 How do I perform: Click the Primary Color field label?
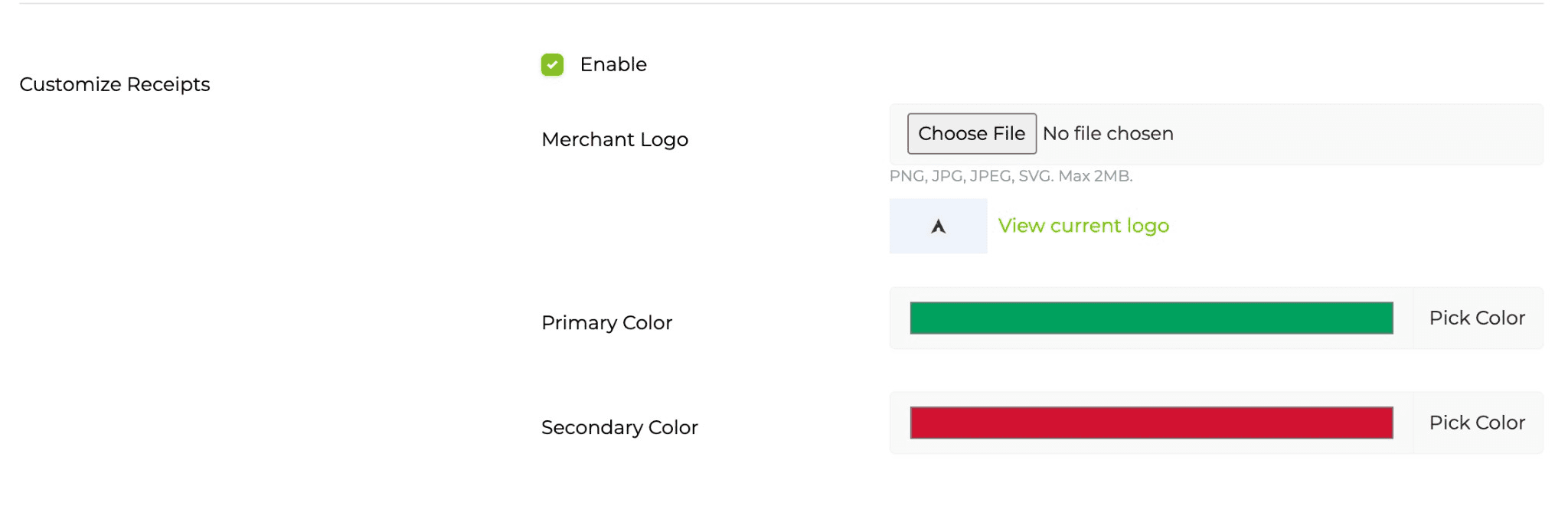point(606,322)
